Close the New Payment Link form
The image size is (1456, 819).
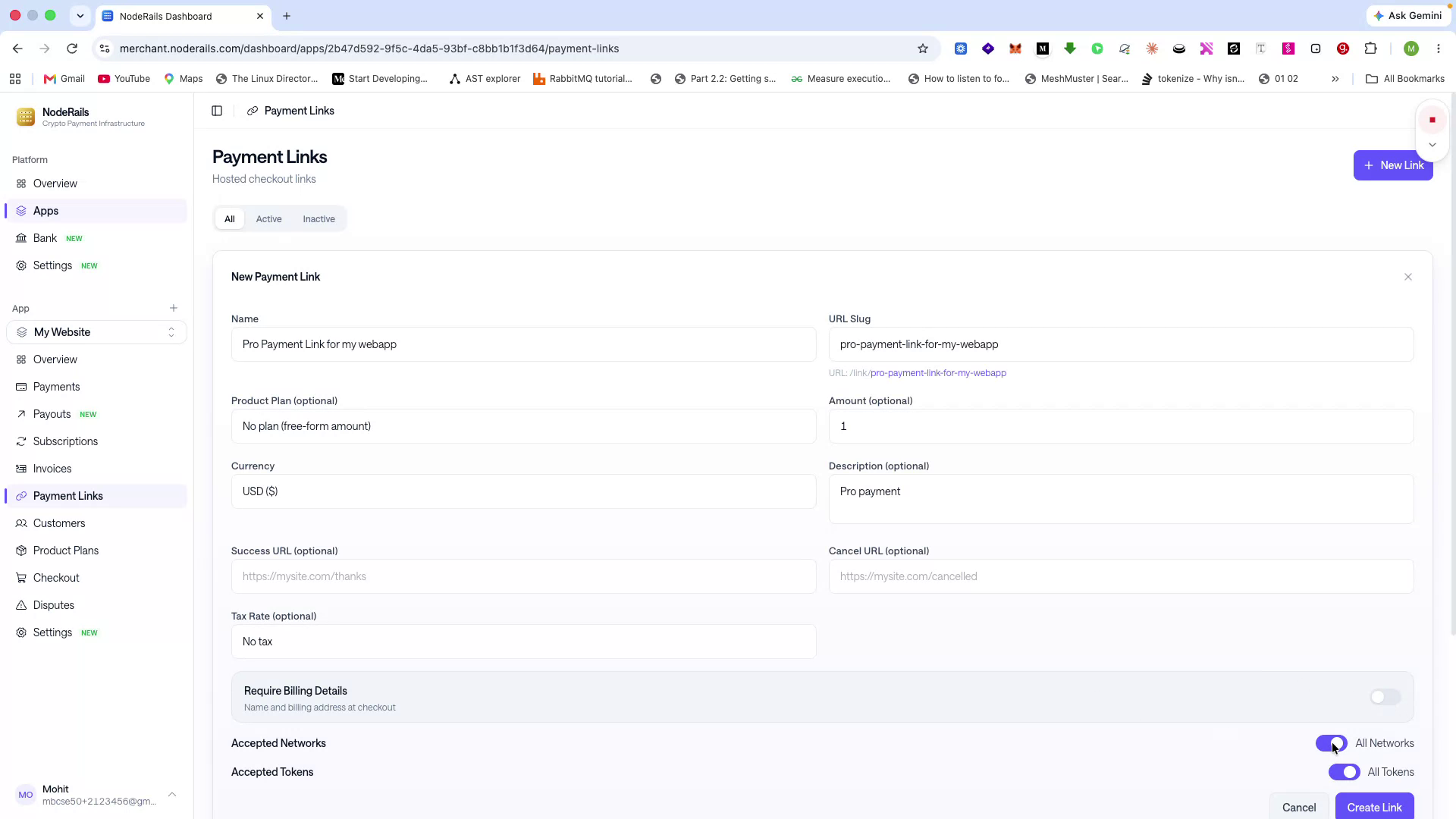pos(1408,277)
